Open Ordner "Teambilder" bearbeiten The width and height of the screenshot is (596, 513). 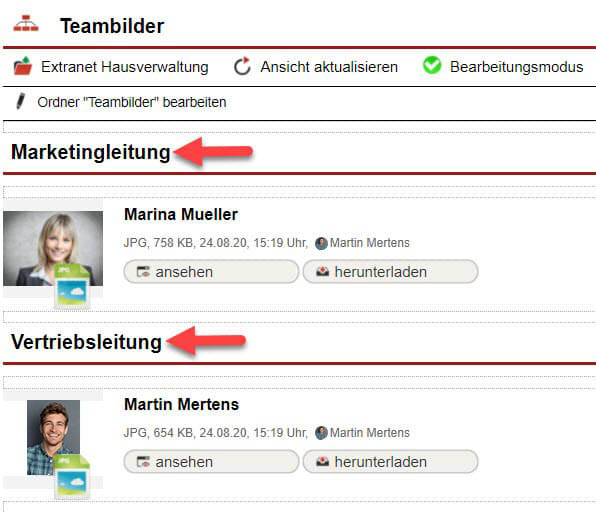tap(132, 102)
